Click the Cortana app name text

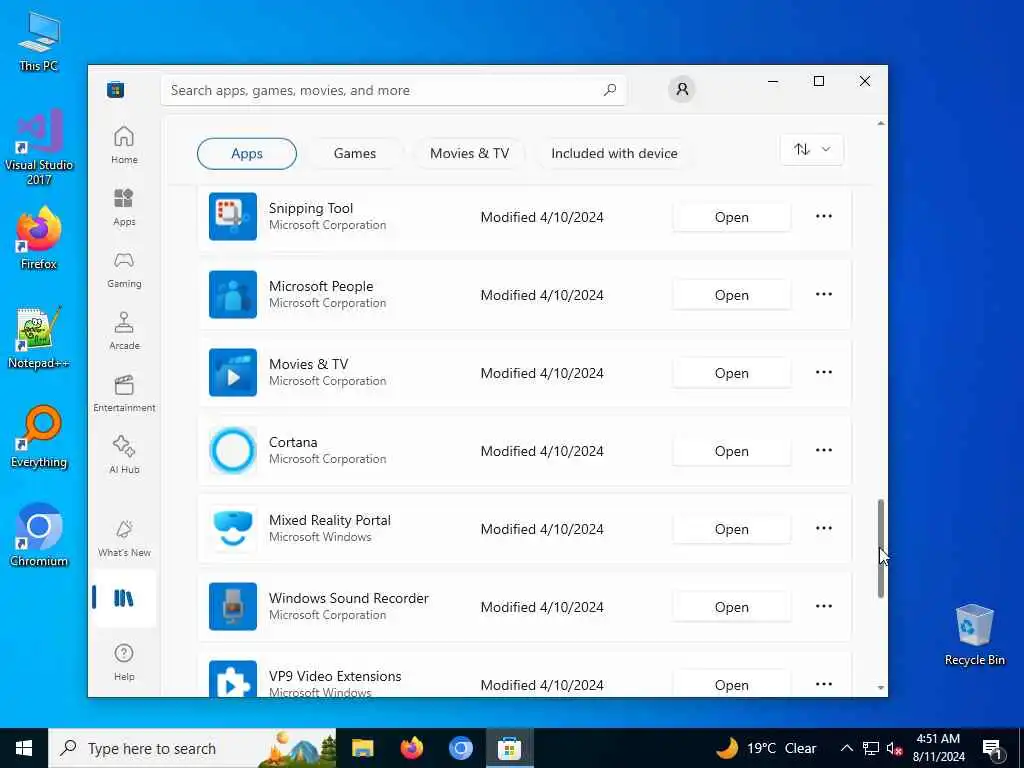pos(293,442)
